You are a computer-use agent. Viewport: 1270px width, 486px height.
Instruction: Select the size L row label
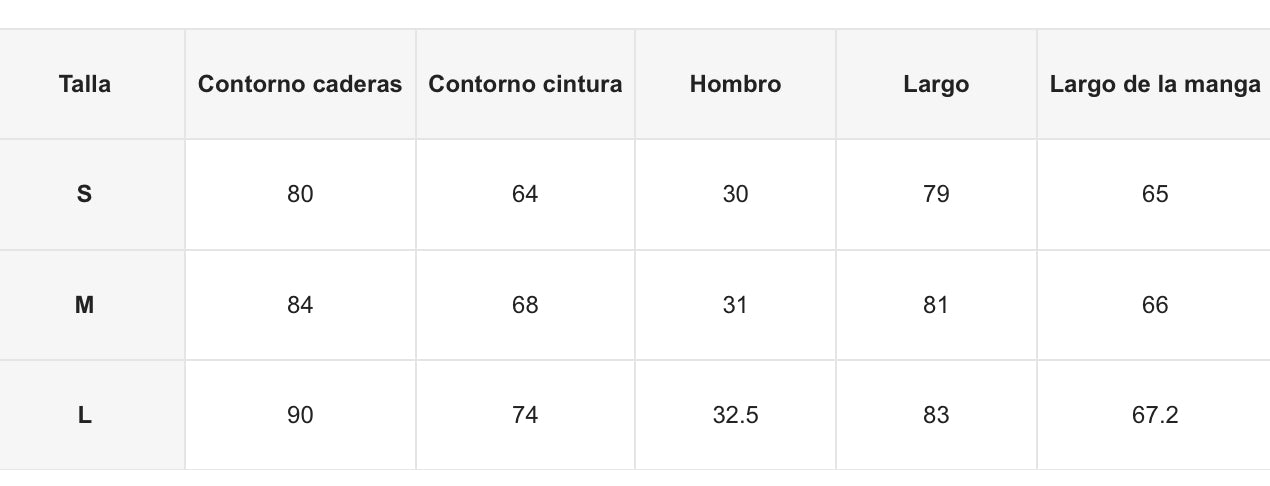point(85,415)
